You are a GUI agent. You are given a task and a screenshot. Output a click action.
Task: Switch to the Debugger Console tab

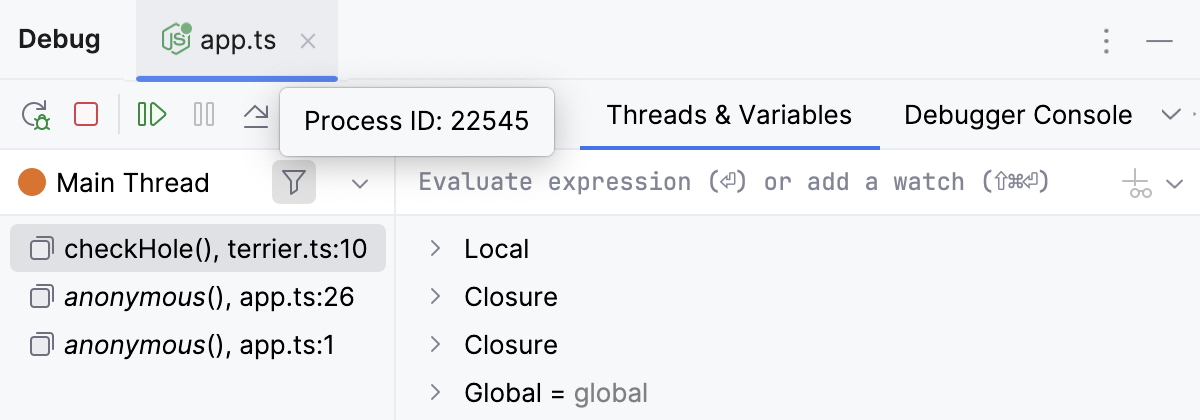coord(1018,115)
